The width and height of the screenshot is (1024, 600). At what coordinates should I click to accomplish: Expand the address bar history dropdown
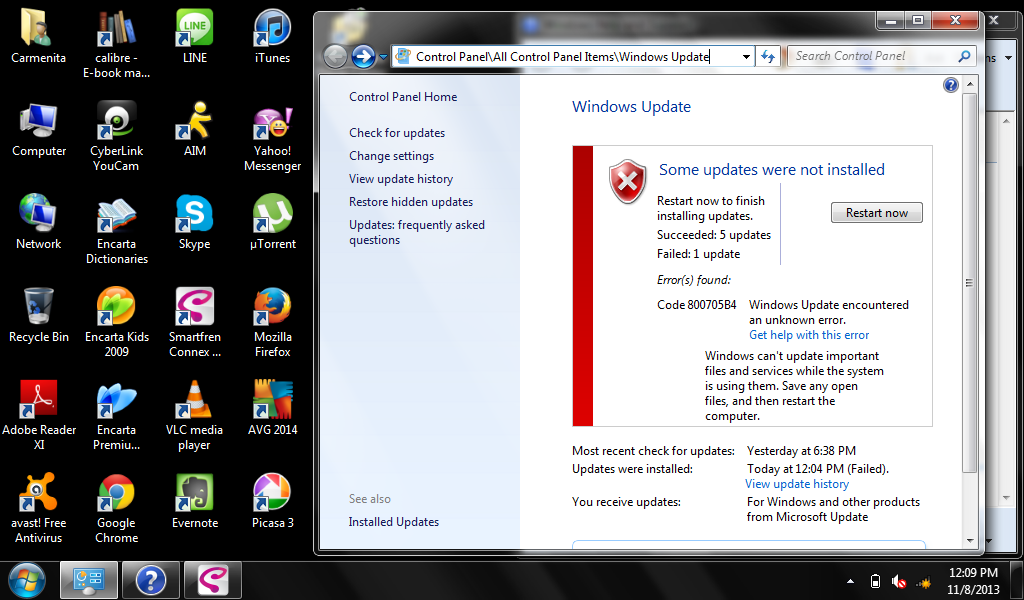[x=746, y=57]
